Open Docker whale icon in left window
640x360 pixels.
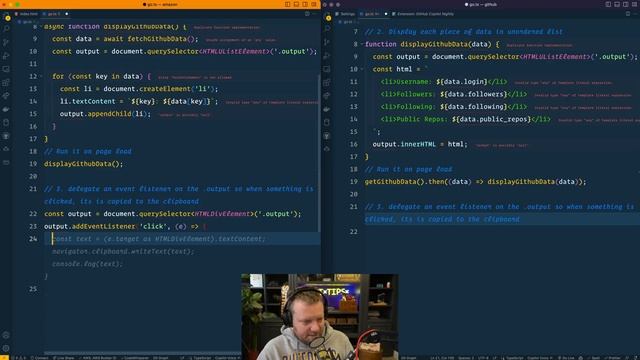pos(6,109)
